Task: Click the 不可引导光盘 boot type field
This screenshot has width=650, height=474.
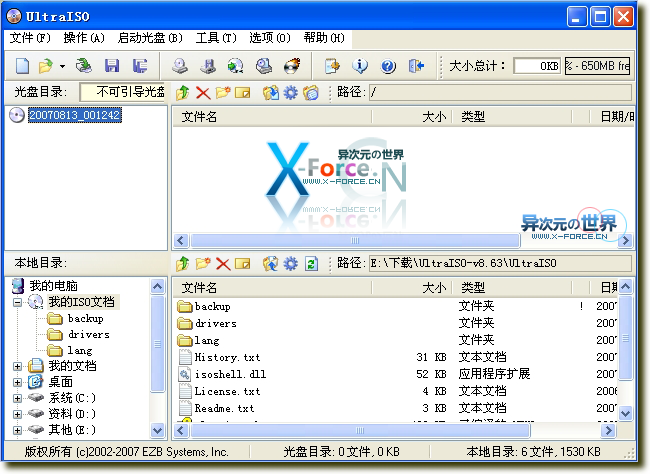Action: tap(123, 92)
